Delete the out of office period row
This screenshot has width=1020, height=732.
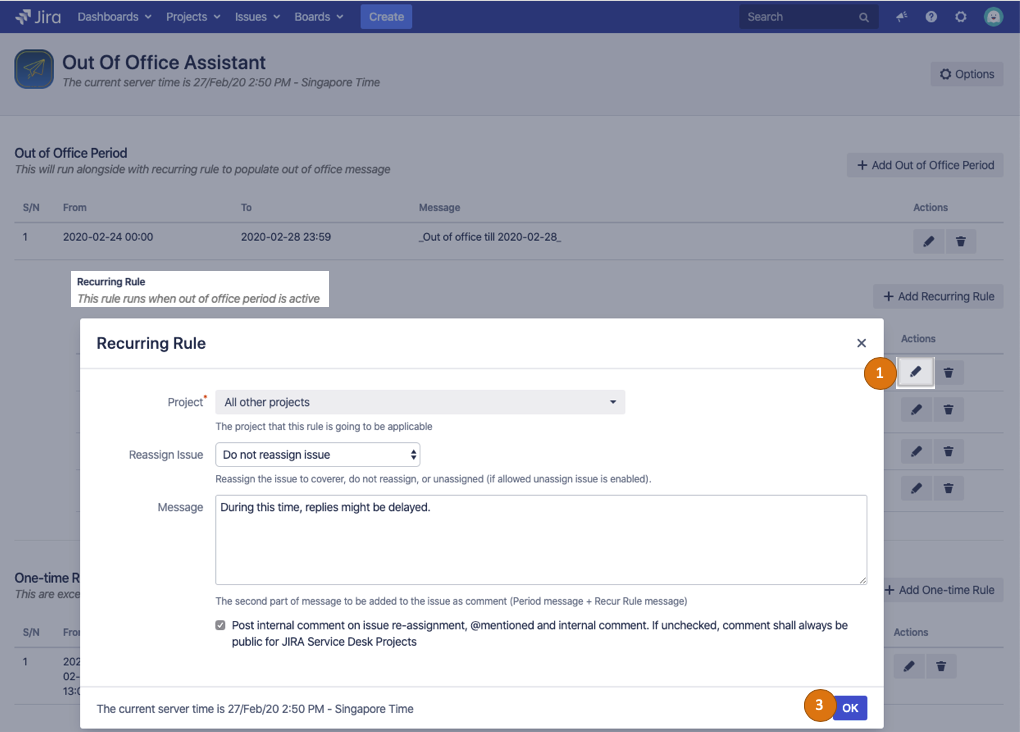[x=961, y=241]
